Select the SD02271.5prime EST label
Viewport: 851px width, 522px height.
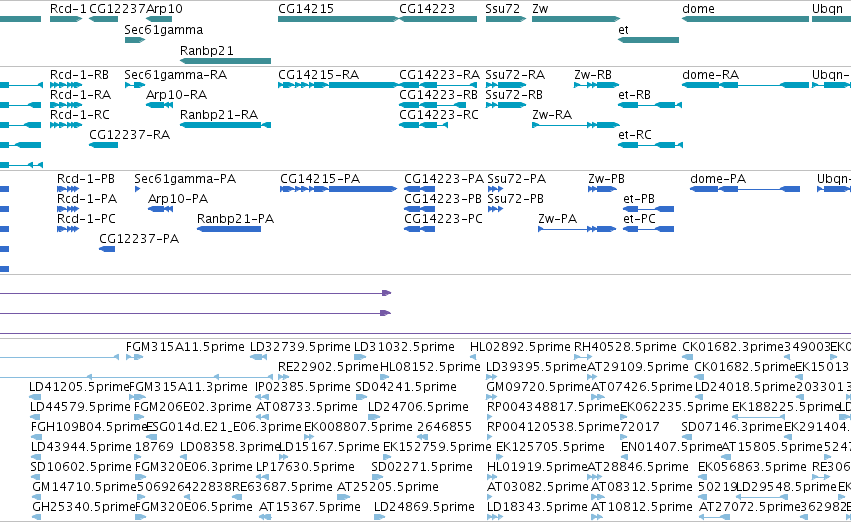click(422, 467)
